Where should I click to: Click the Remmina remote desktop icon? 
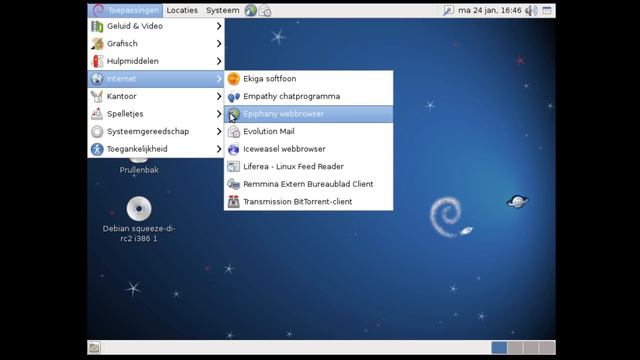point(233,184)
